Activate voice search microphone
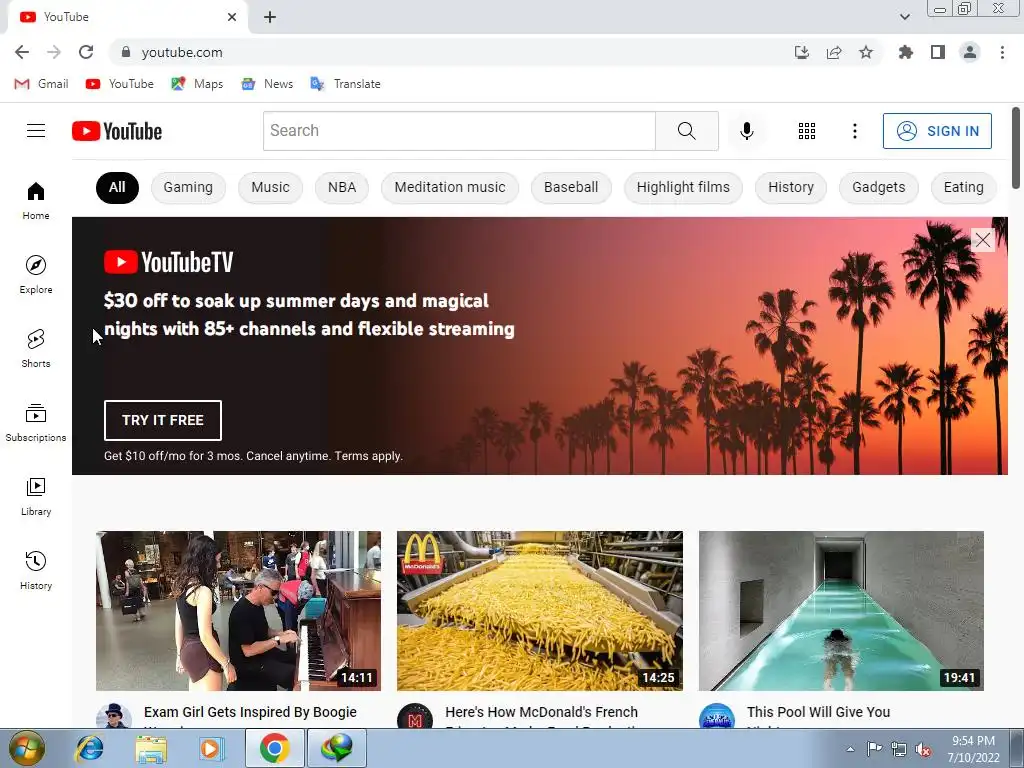1024x768 pixels. (x=746, y=131)
